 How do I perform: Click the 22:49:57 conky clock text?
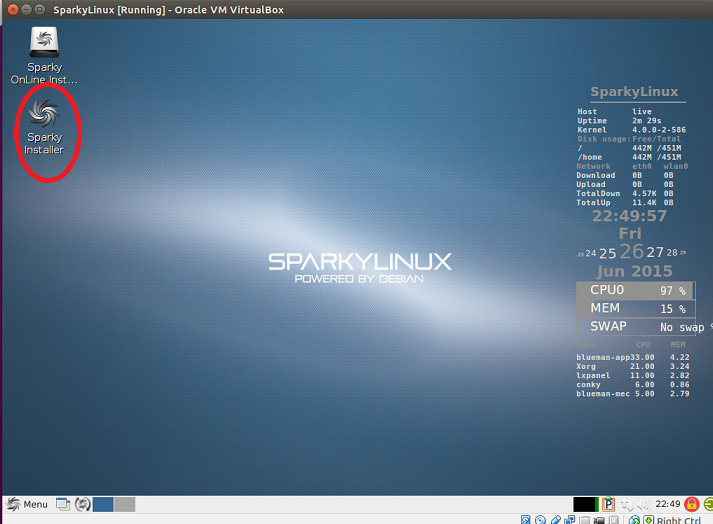click(629, 216)
